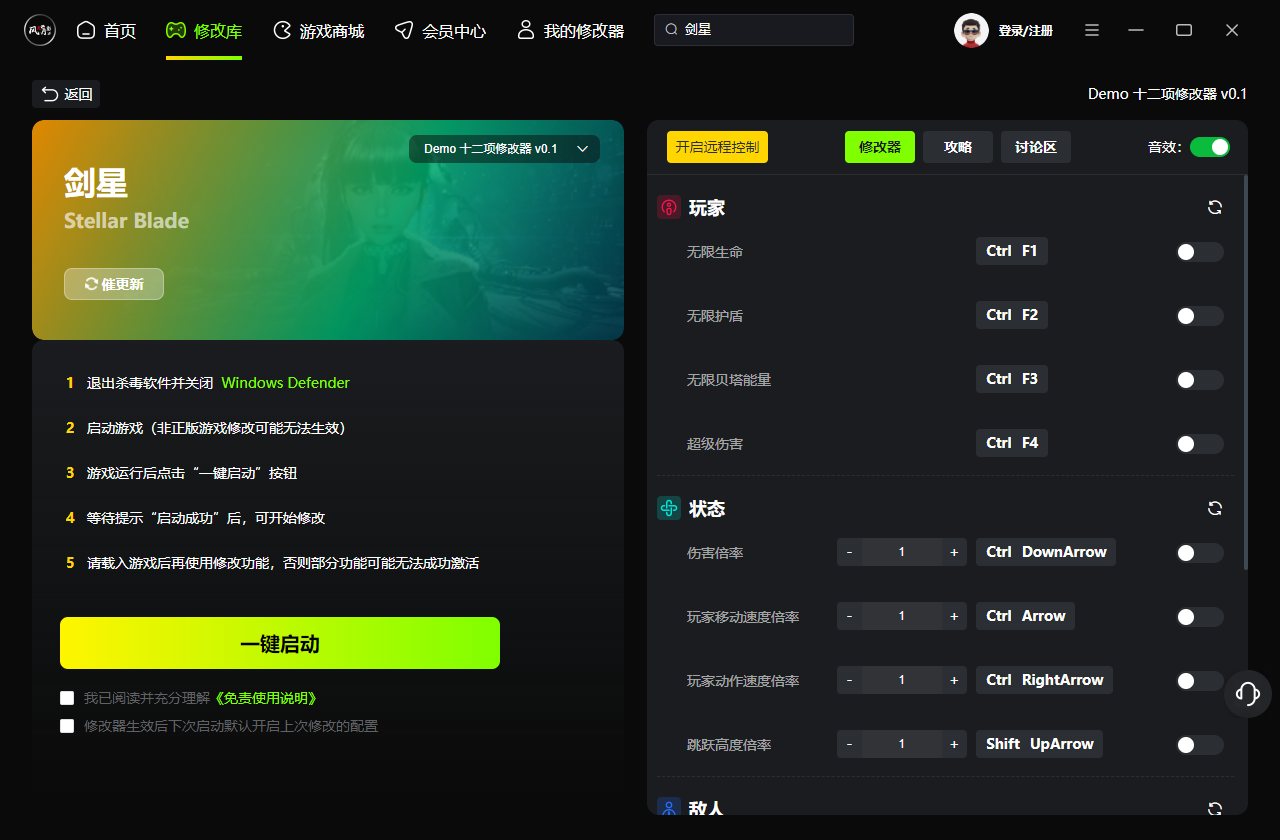This screenshot has width=1280, height=840.
Task: Click the user avatar picture
Action: point(971,30)
